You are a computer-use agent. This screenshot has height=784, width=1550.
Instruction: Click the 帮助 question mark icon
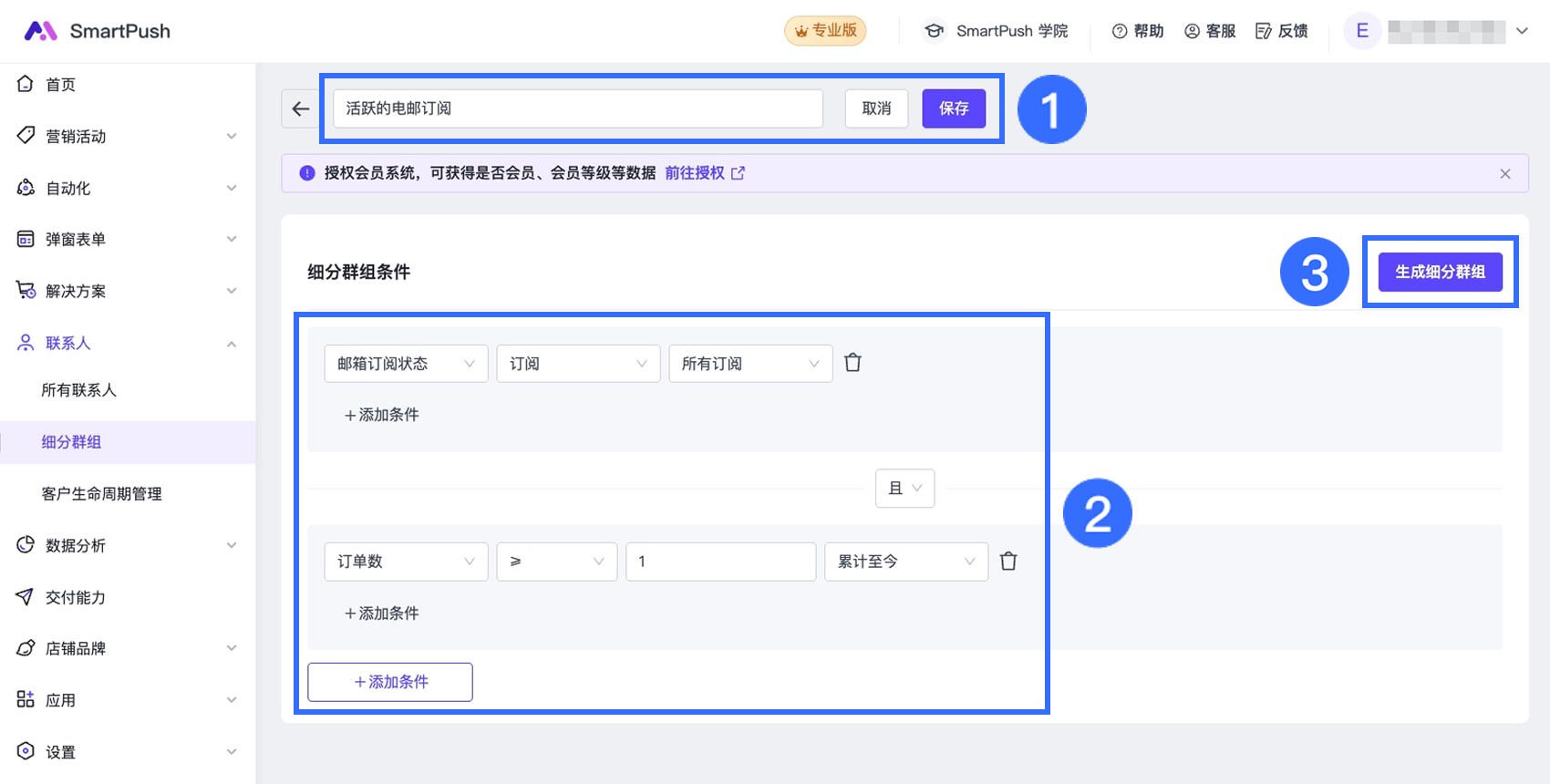[x=1120, y=31]
